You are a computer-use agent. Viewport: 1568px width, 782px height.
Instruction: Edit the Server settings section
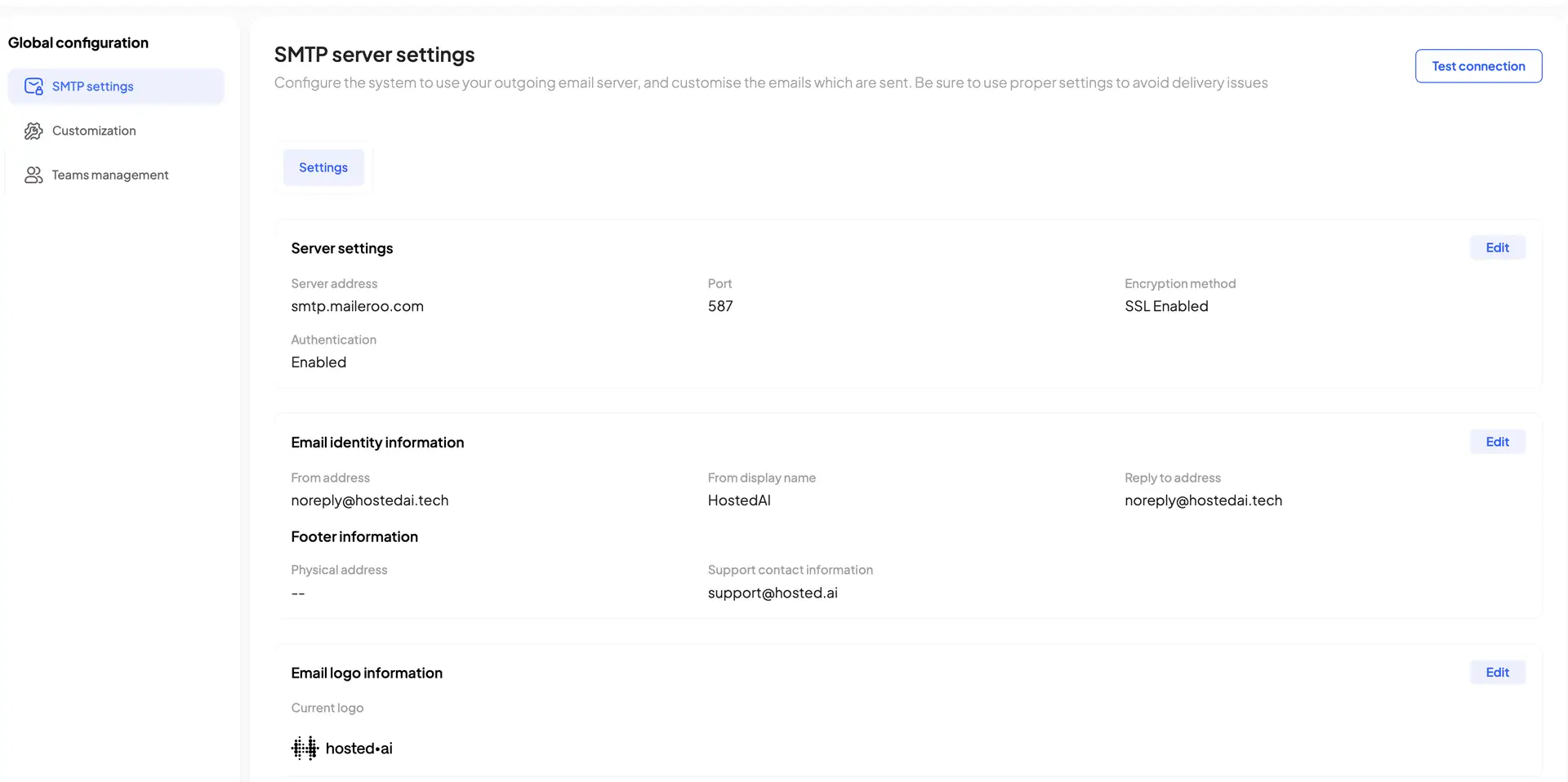pos(1497,247)
